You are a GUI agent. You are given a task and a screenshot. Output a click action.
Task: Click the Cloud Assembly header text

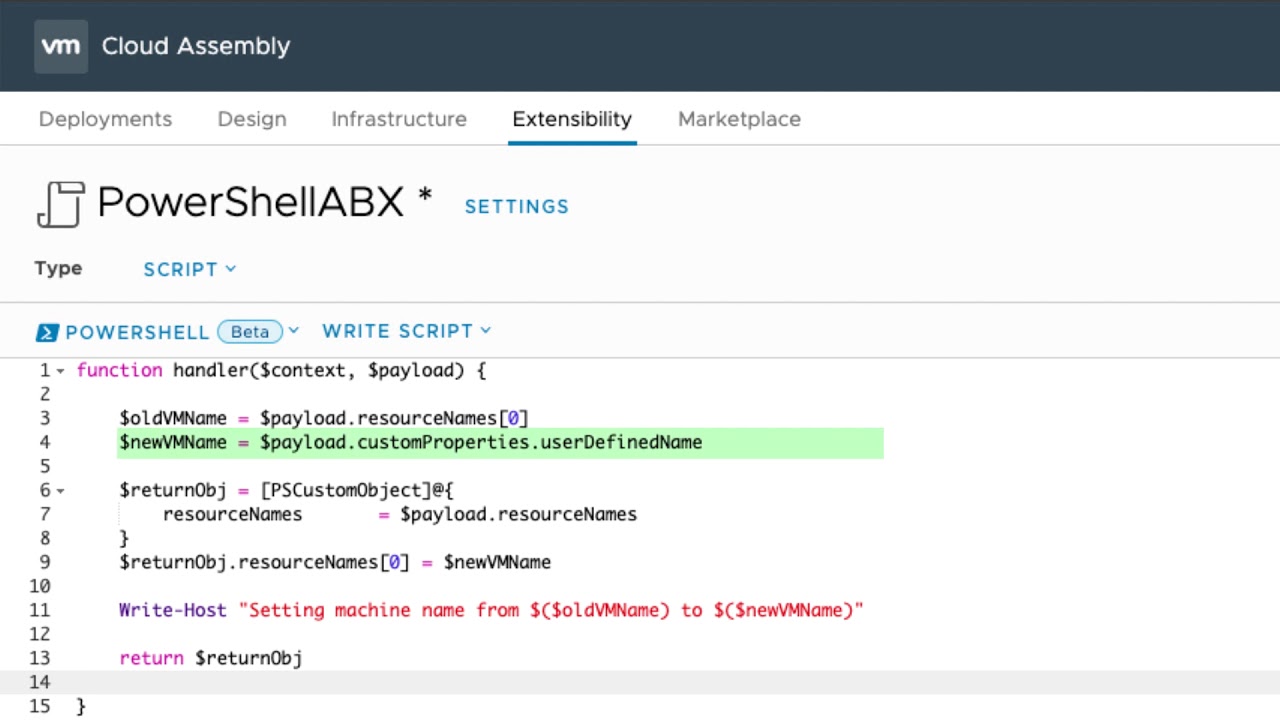click(x=195, y=45)
